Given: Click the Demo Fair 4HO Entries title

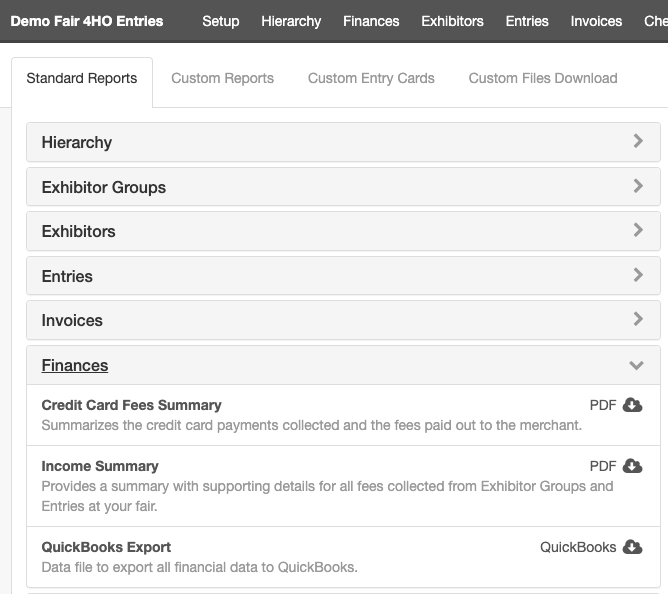Looking at the screenshot, I should pos(87,21).
